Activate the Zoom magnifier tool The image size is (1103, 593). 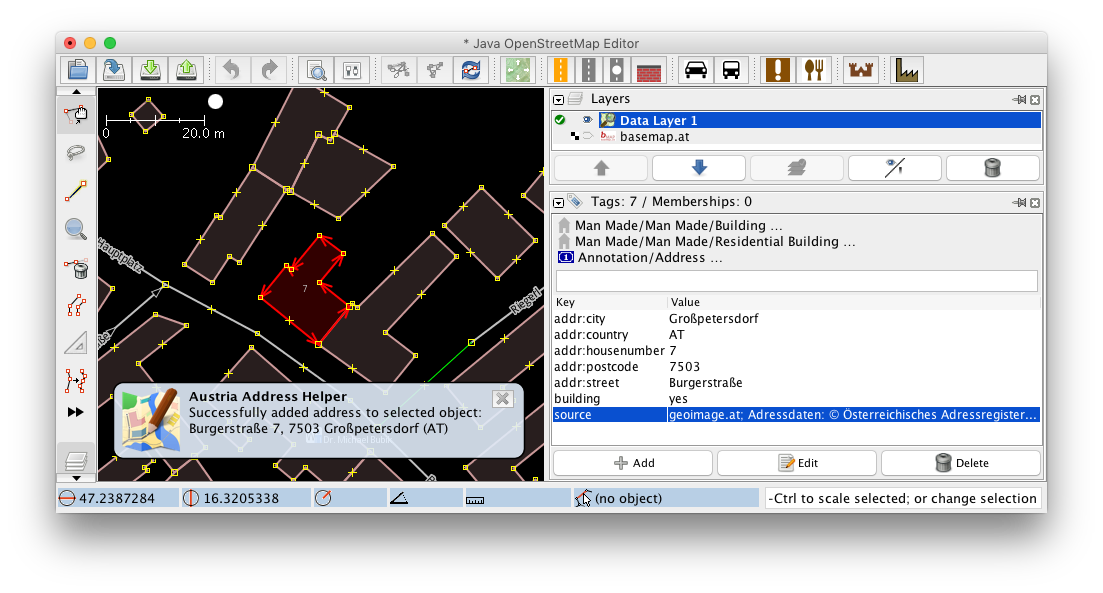(x=76, y=229)
